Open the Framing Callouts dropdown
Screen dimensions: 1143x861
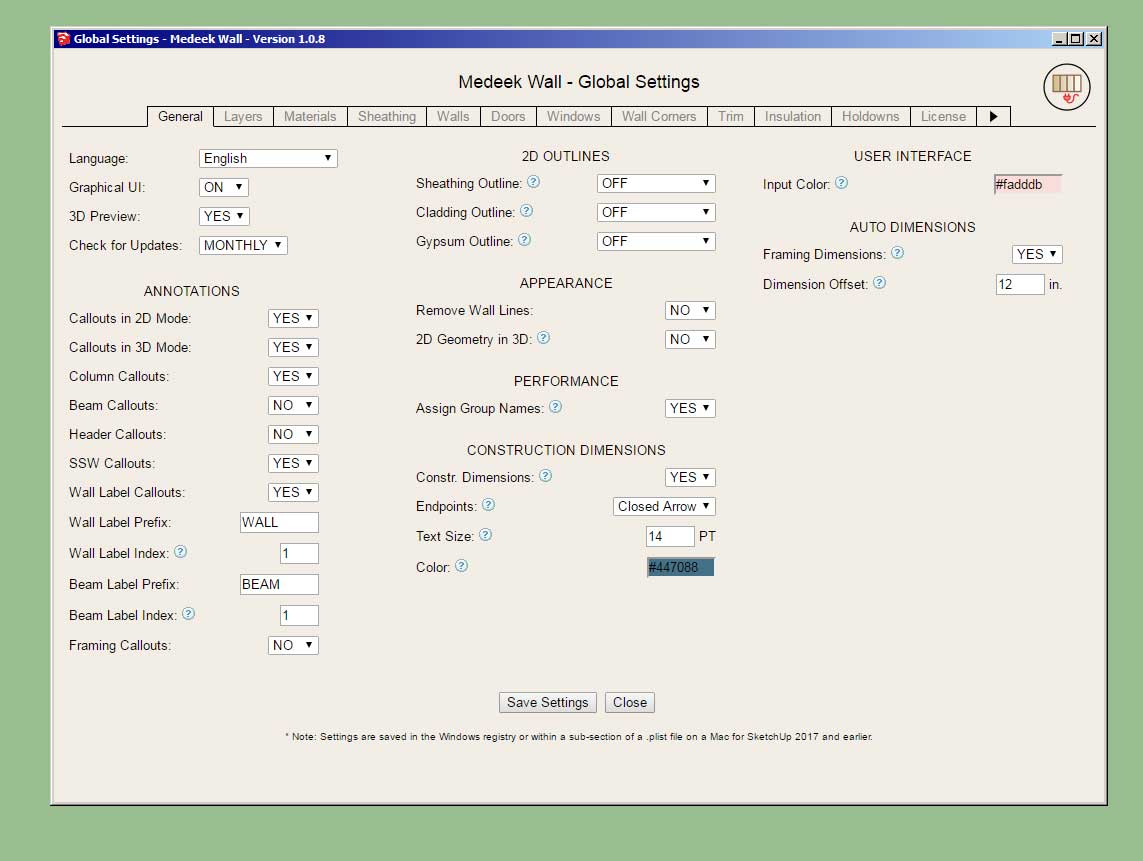293,645
